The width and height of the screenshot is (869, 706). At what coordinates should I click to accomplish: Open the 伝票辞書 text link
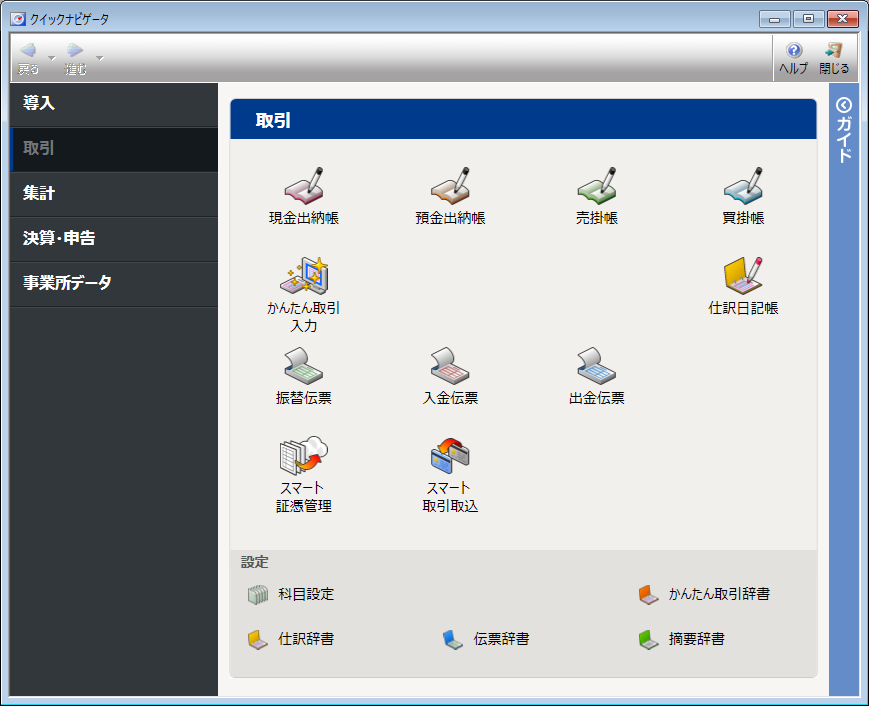pyautogui.click(x=501, y=640)
